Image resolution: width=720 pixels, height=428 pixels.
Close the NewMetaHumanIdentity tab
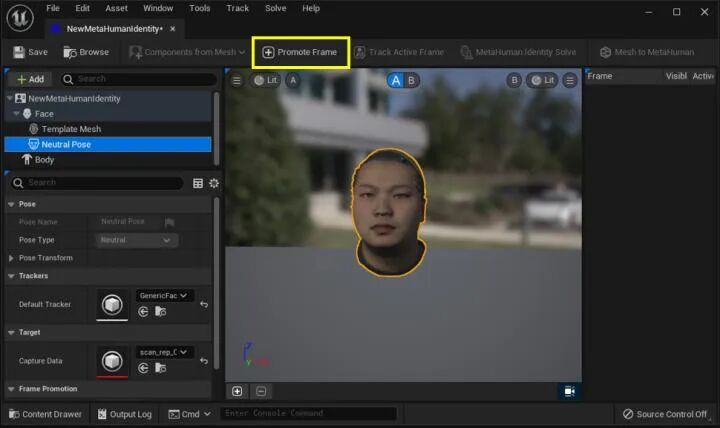[x=173, y=29]
